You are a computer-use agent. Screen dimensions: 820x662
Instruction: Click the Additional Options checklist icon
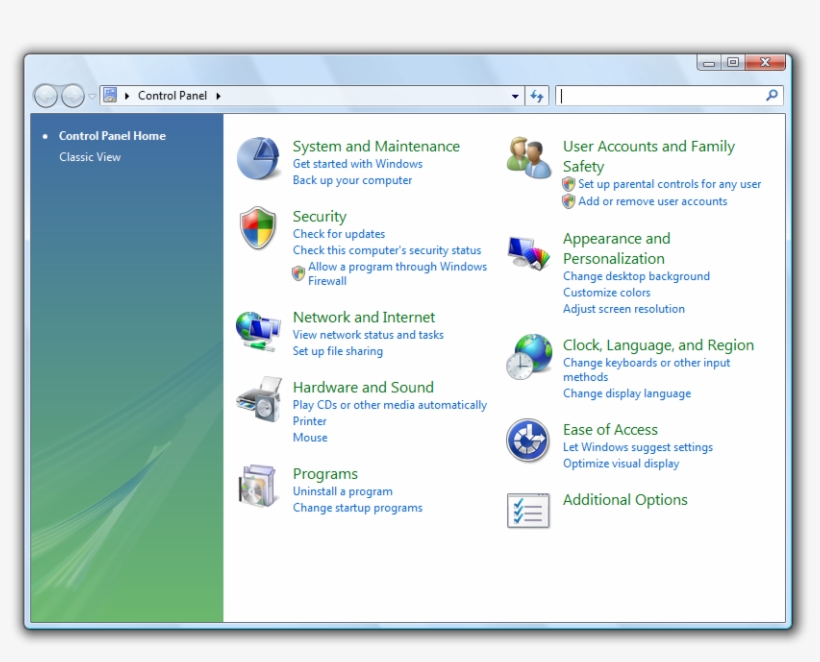coord(528,511)
